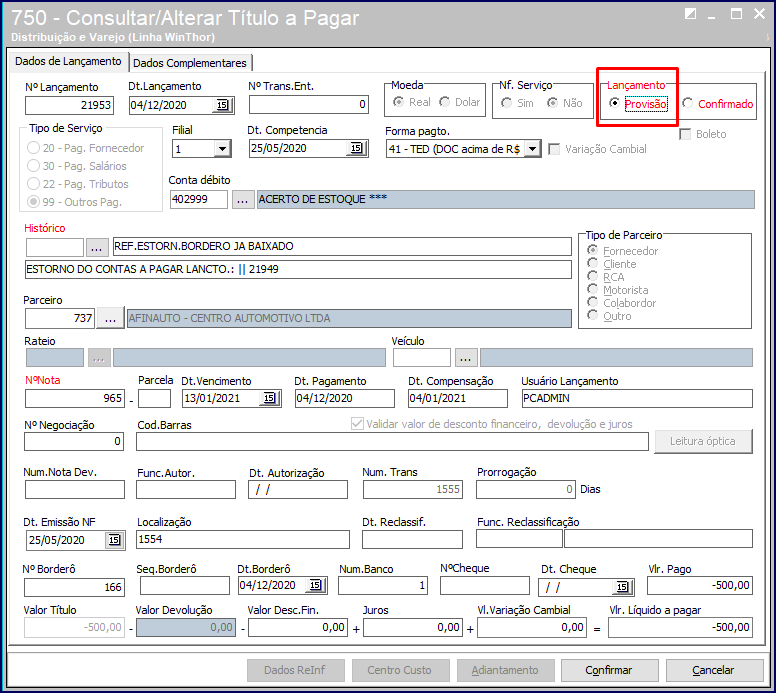Click the Parcela field
This screenshot has height=693, width=776.
(x=154, y=398)
